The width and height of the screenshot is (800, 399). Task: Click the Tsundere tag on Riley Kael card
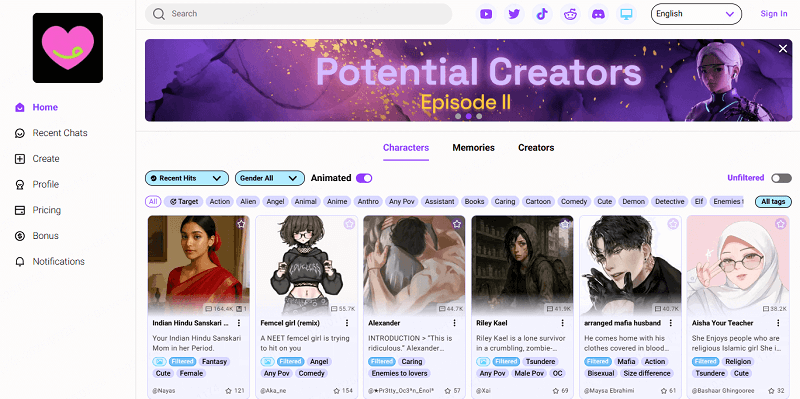point(540,361)
